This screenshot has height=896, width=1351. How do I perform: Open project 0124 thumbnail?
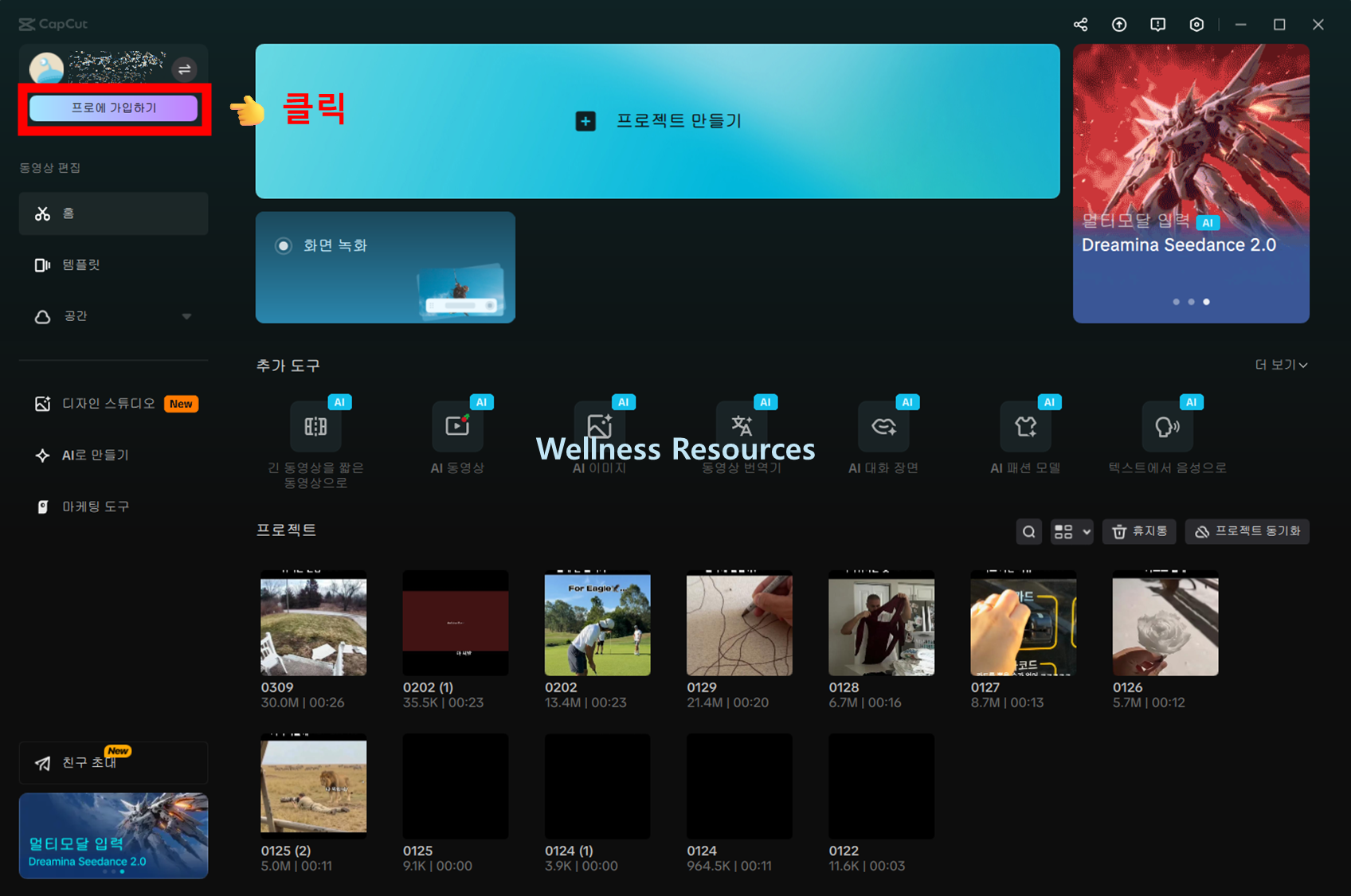tap(739, 786)
